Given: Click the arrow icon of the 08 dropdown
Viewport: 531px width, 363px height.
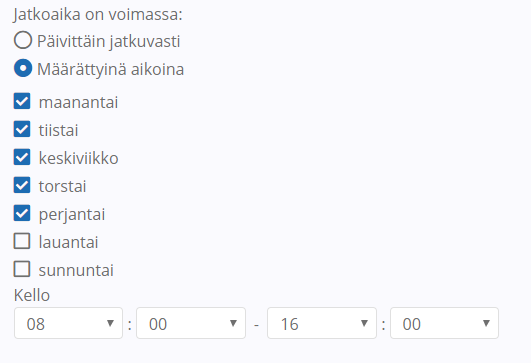Looking at the screenshot, I should click(110, 323).
